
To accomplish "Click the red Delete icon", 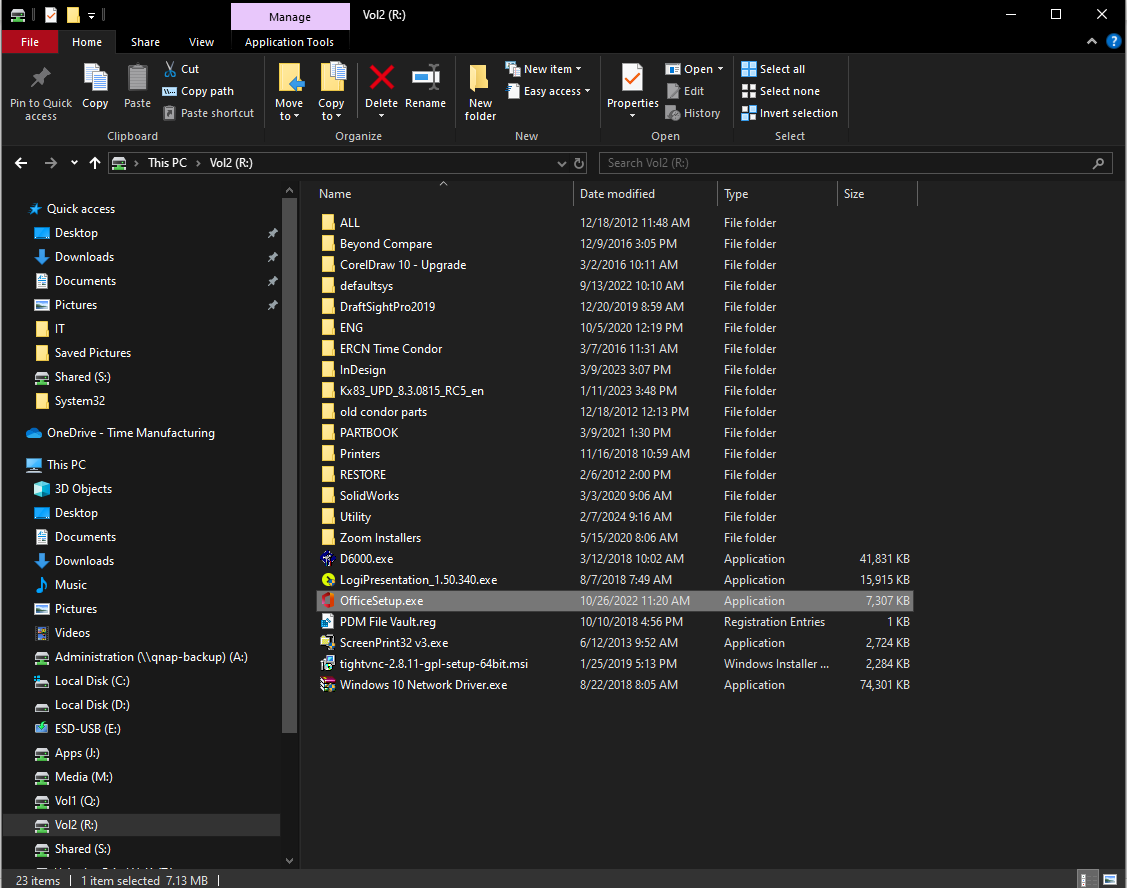I will pos(382,77).
